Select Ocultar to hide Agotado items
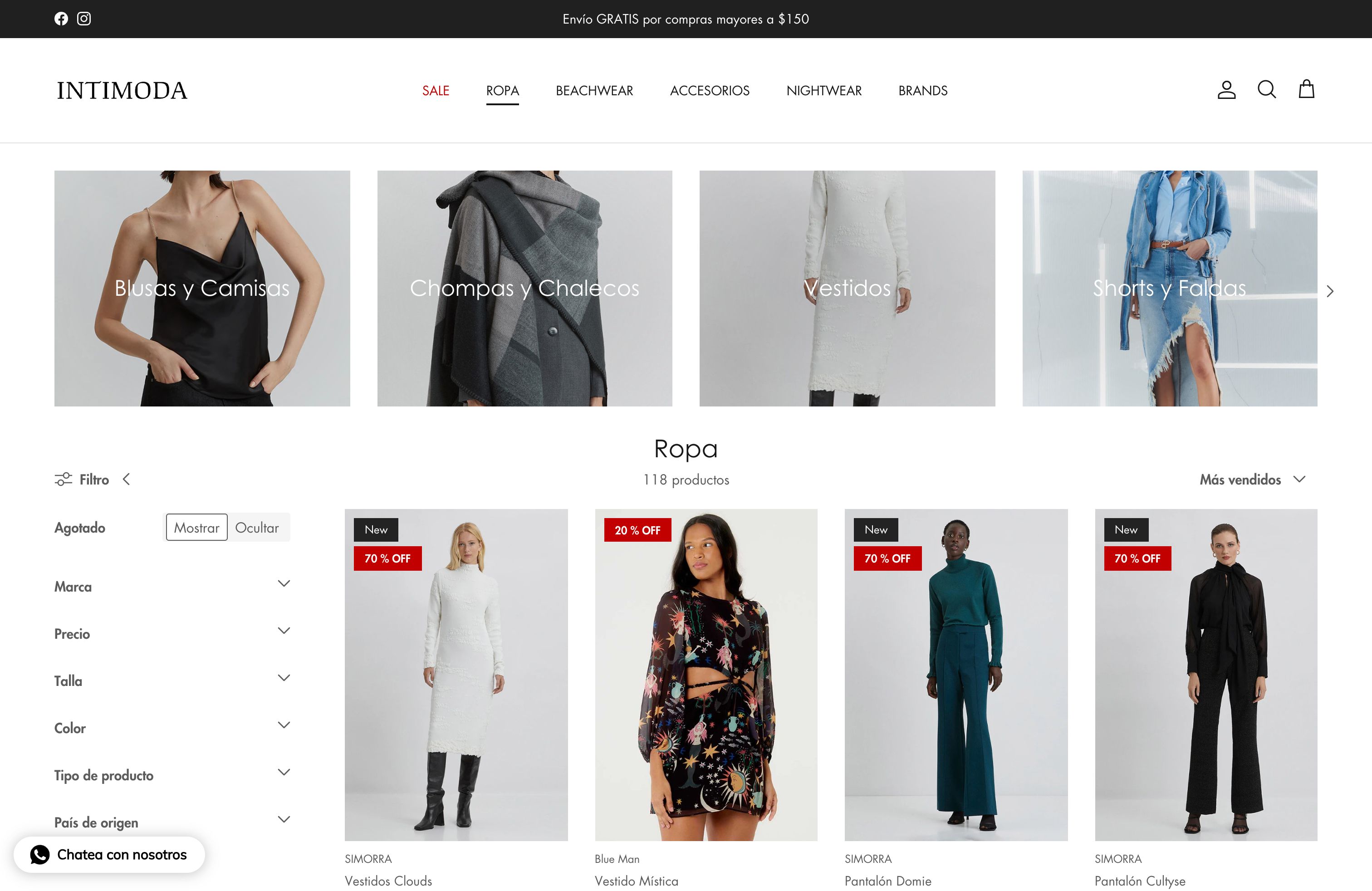 click(x=257, y=527)
